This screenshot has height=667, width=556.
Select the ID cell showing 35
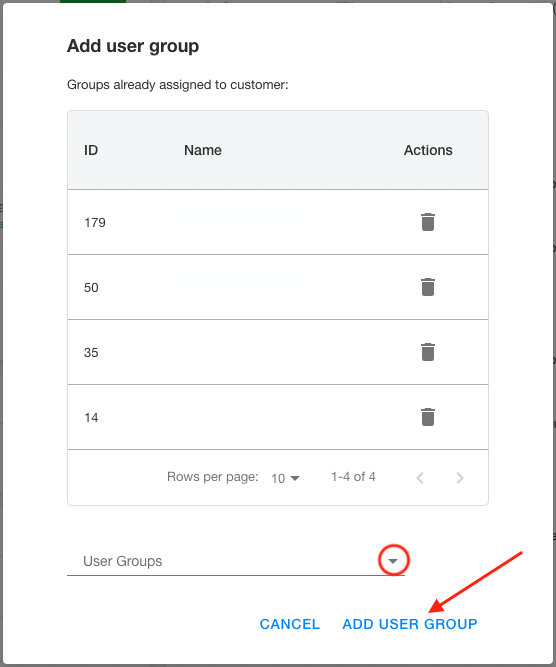click(x=91, y=353)
